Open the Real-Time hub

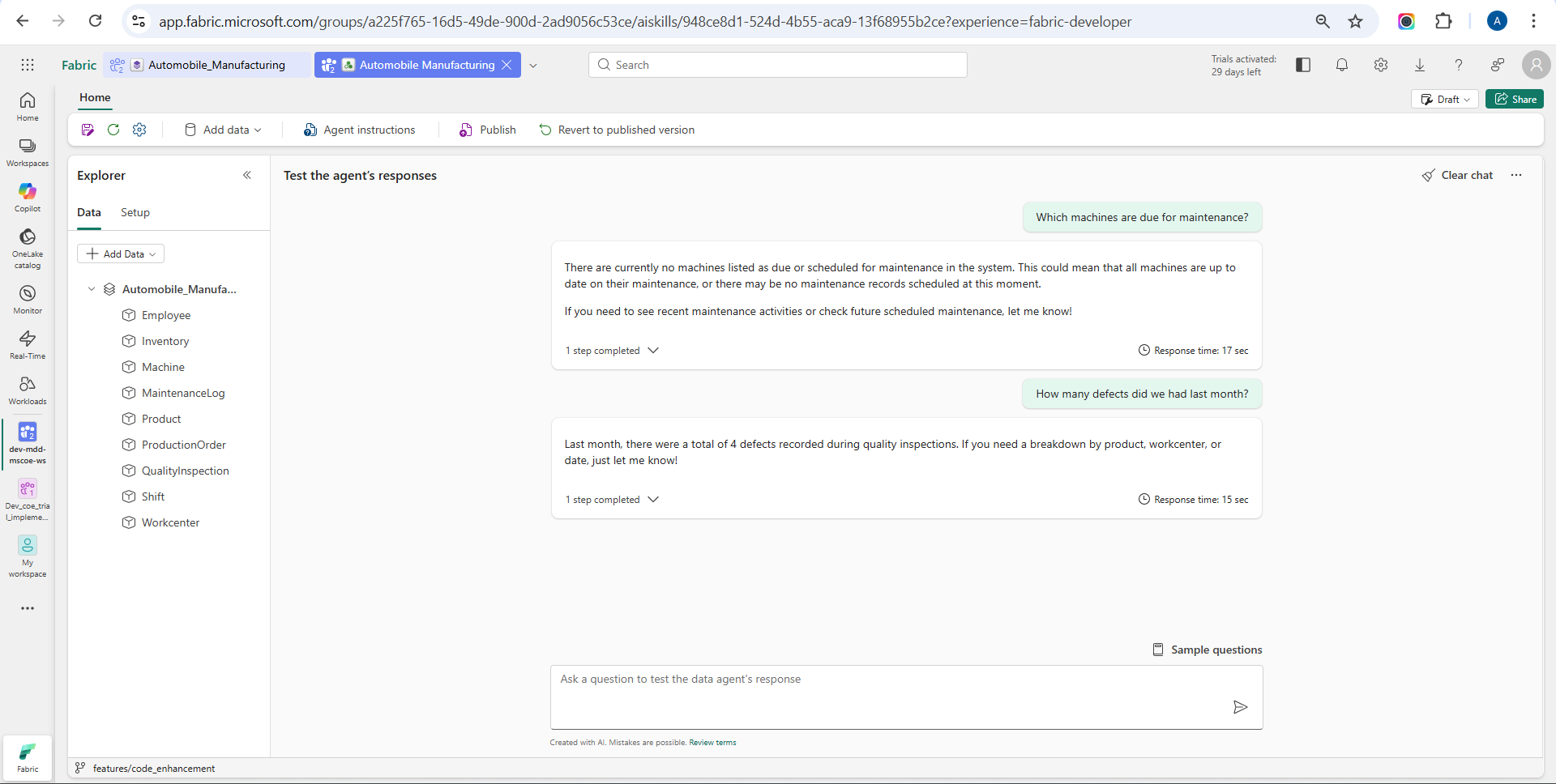click(28, 344)
